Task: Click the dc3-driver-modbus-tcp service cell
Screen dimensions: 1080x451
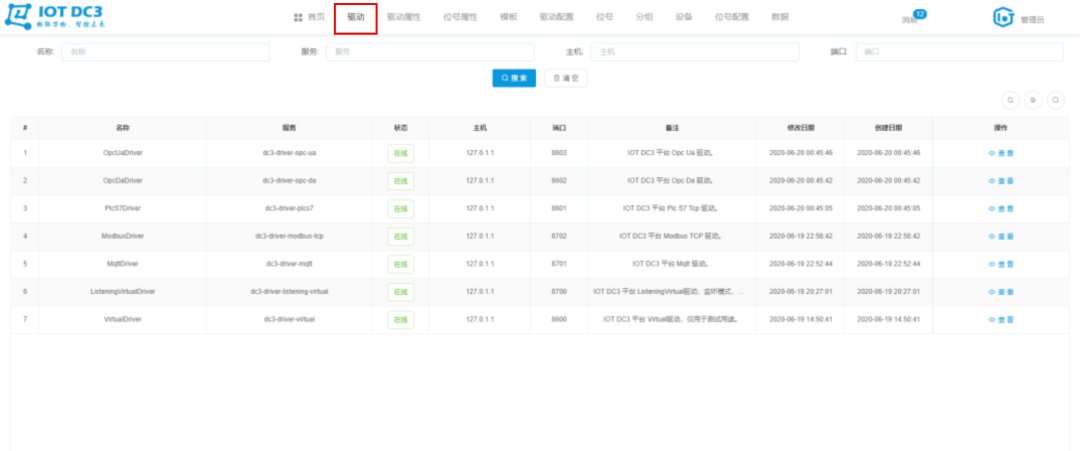Action: [289, 236]
